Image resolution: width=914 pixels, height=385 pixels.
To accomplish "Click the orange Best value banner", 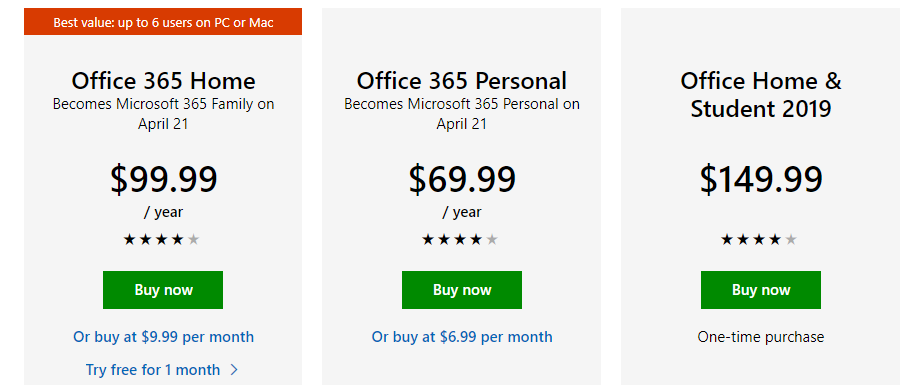I will (x=163, y=22).
